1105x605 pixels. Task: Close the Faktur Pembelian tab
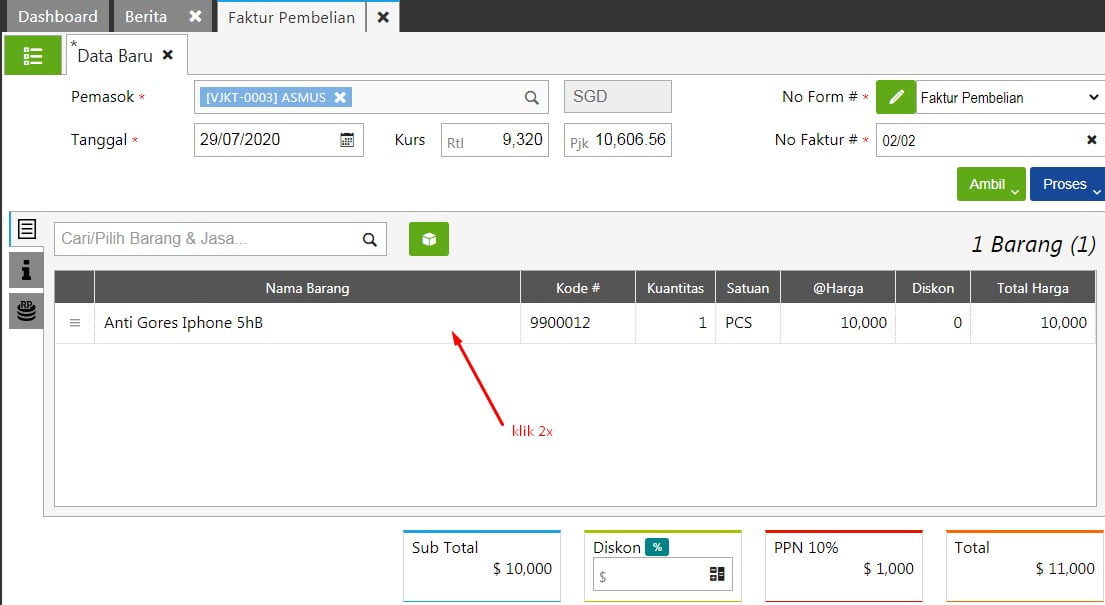(x=383, y=17)
